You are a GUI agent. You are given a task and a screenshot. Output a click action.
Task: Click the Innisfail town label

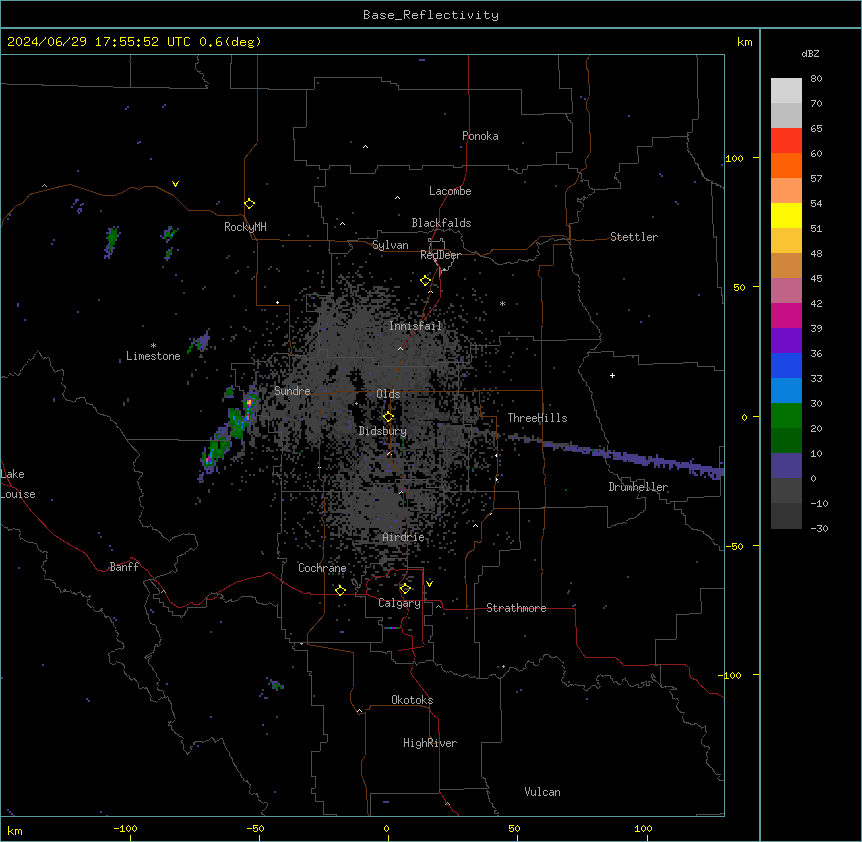click(416, 326)
